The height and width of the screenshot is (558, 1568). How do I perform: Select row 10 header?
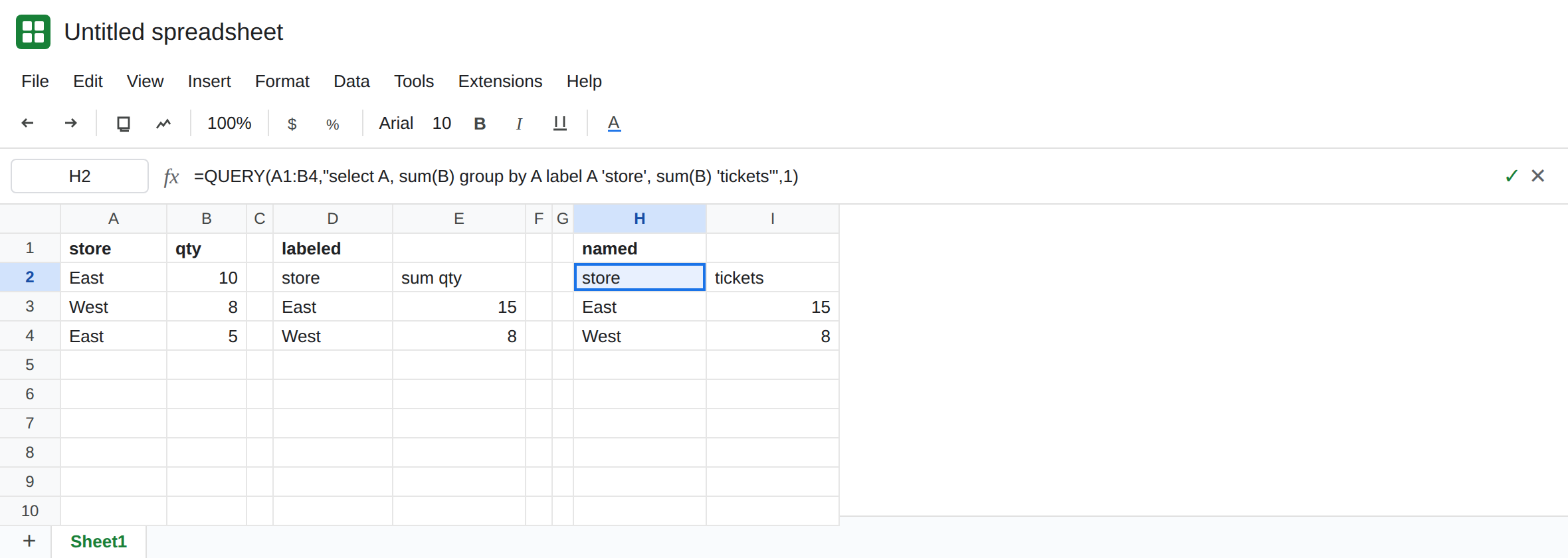(30, 511)
